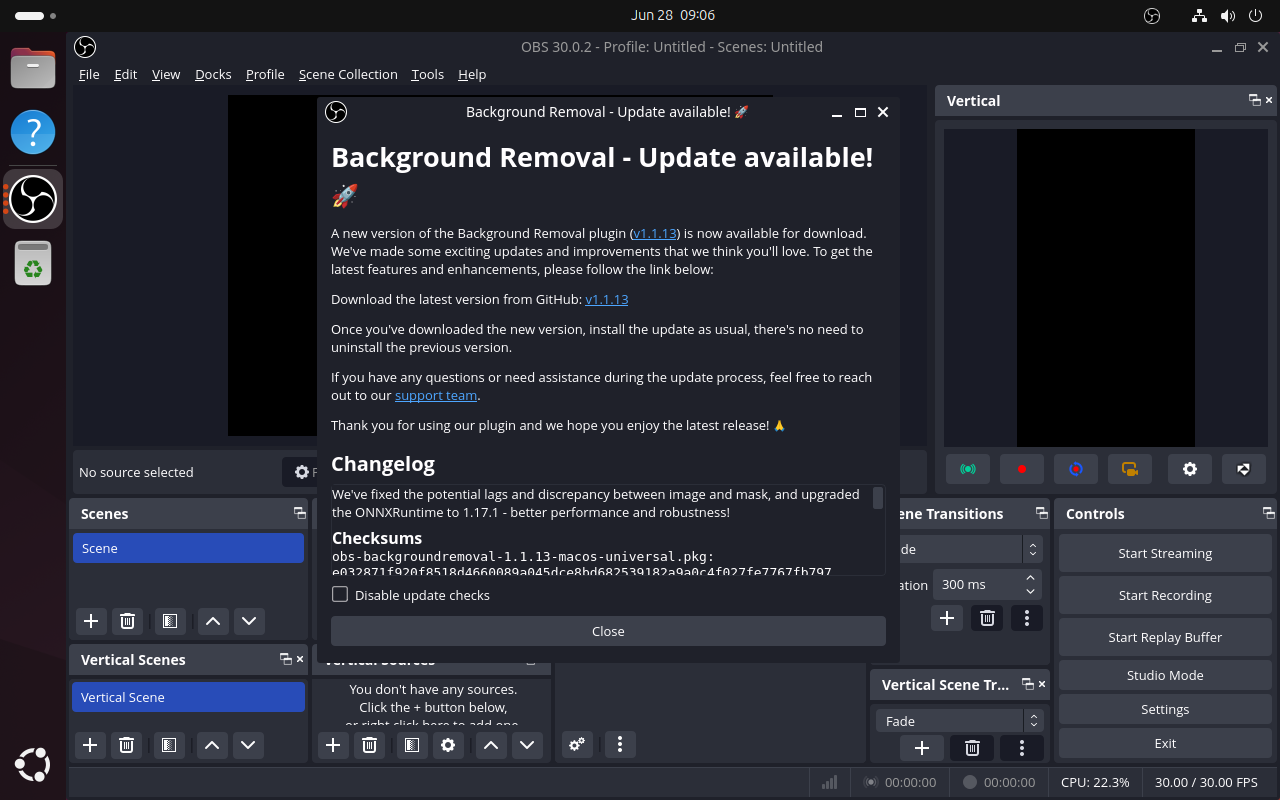Open the support team link
Viewport: 1280px width, 800px height.
pos(436,395)
